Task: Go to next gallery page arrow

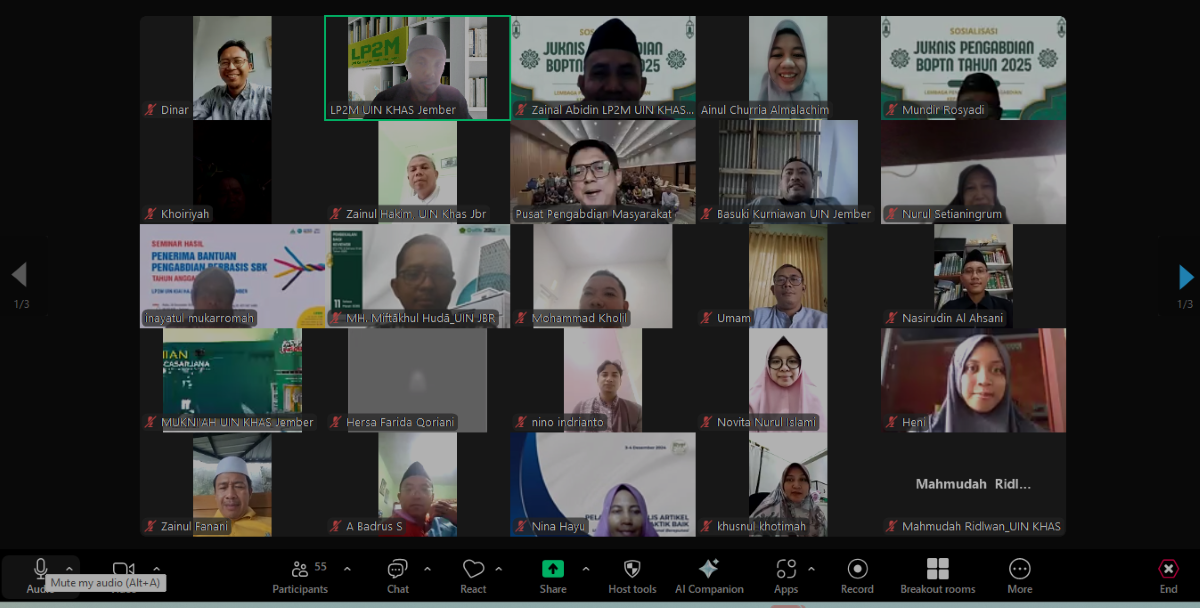Action: point(1186,276)
